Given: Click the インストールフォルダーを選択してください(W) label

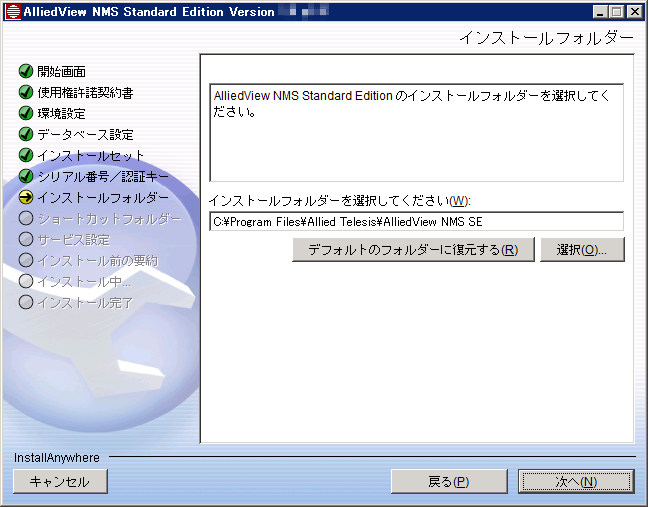Looking at the screenshot, I should tap(340, 201).
